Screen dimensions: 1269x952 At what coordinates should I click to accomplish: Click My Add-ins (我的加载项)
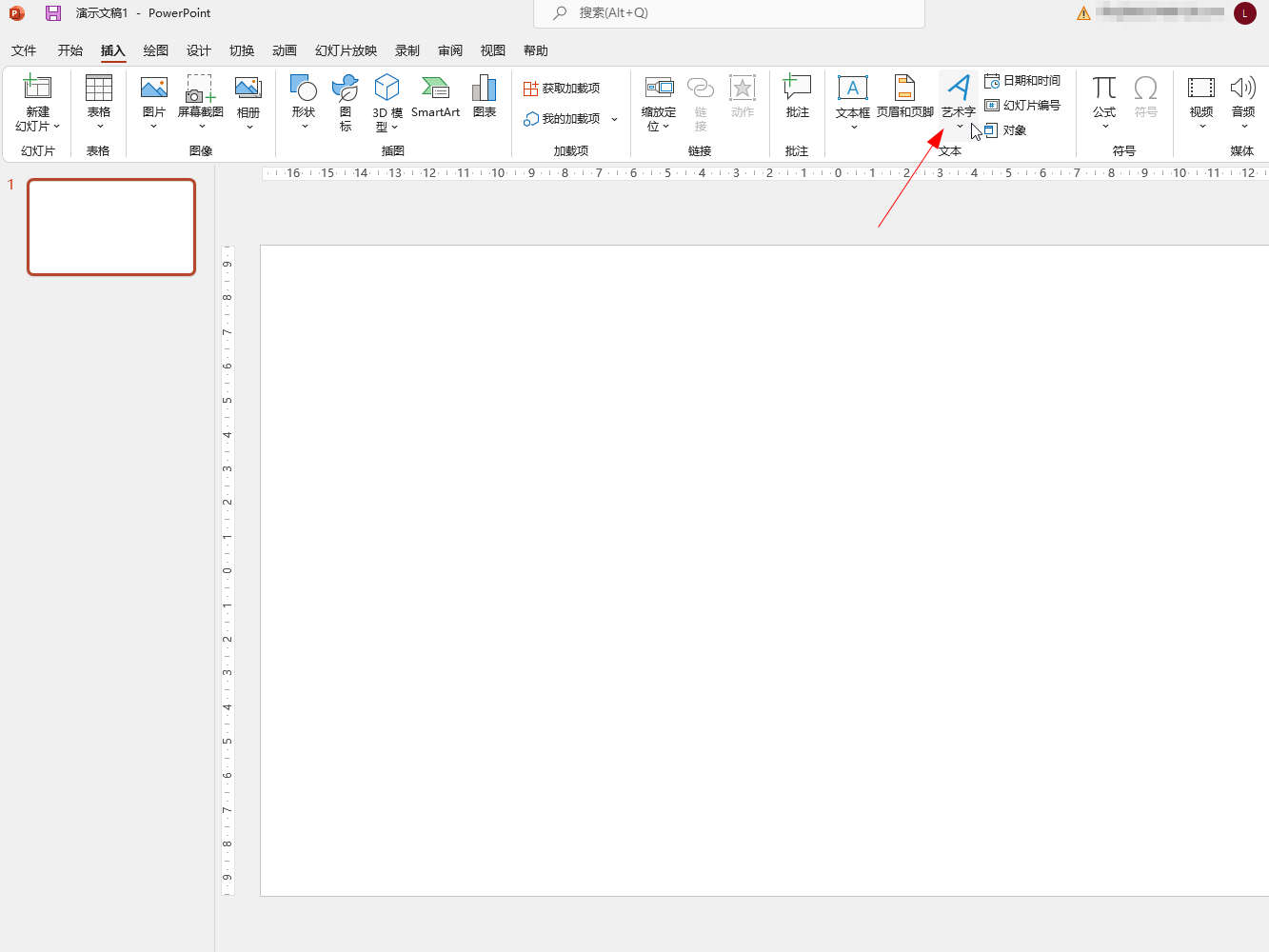coord(562,119)
